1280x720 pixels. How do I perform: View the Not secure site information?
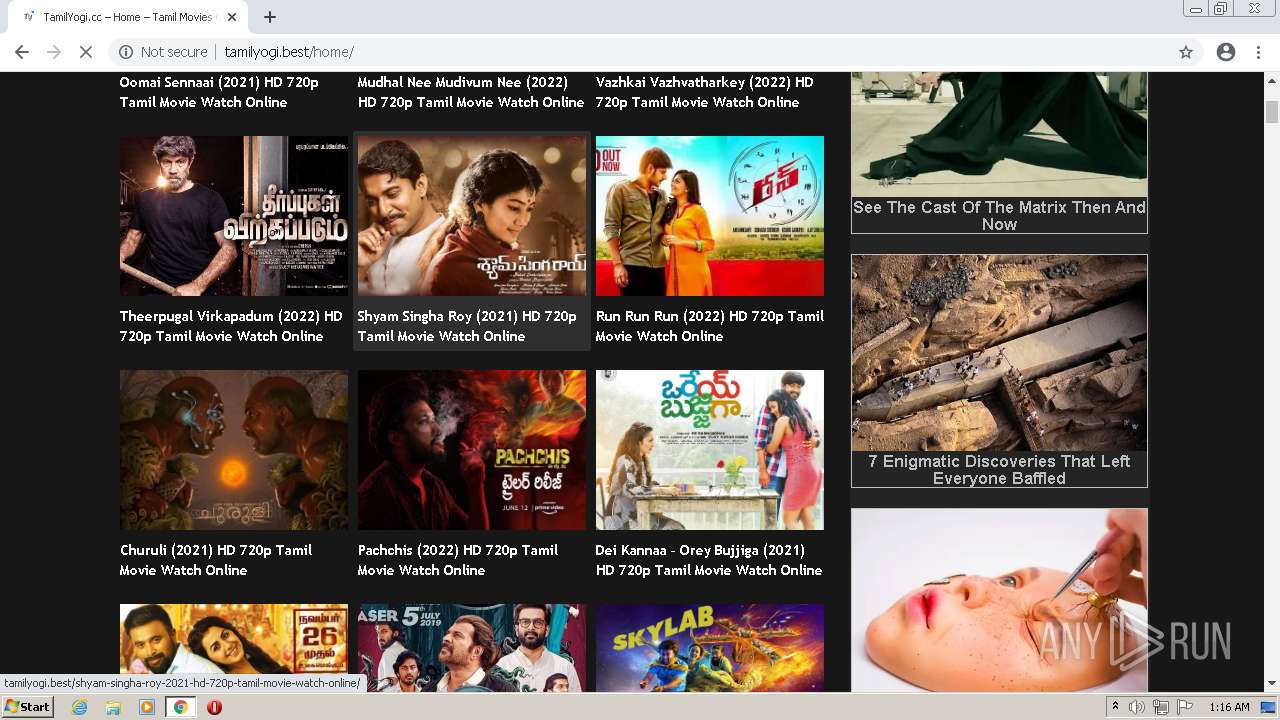[164, 52]
